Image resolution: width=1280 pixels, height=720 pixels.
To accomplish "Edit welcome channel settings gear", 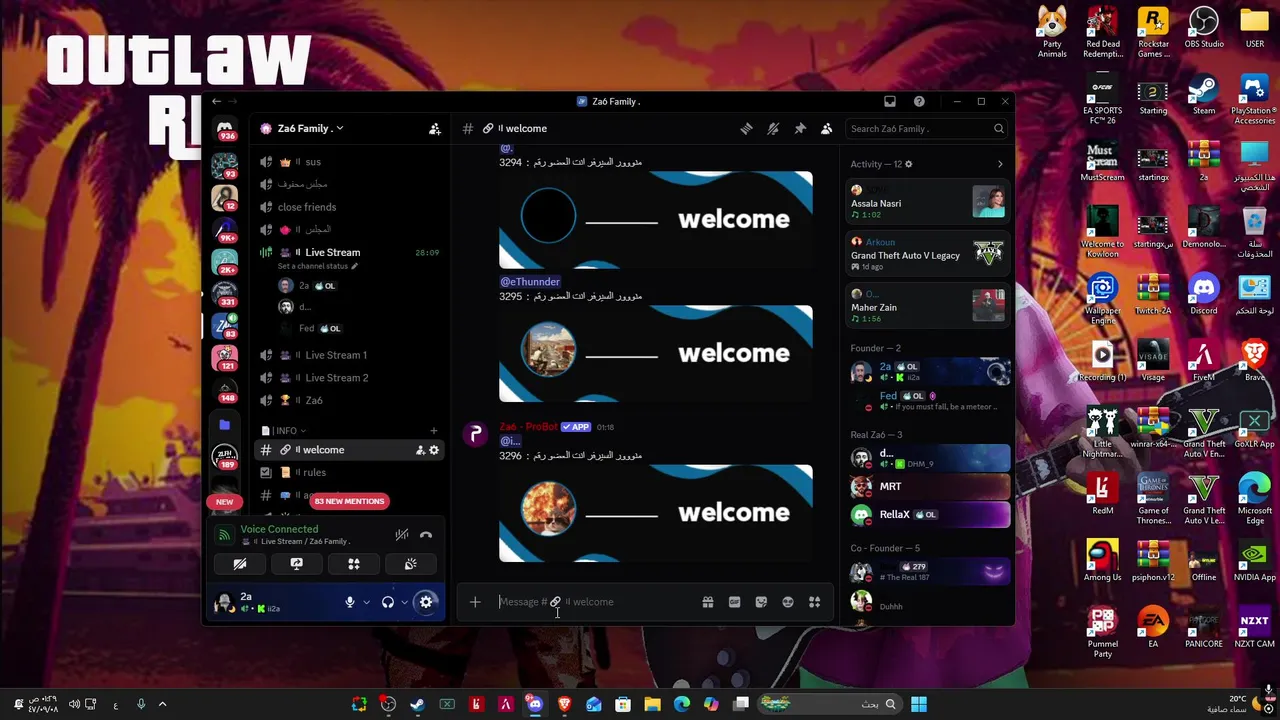I will click(x=434, y=450).
